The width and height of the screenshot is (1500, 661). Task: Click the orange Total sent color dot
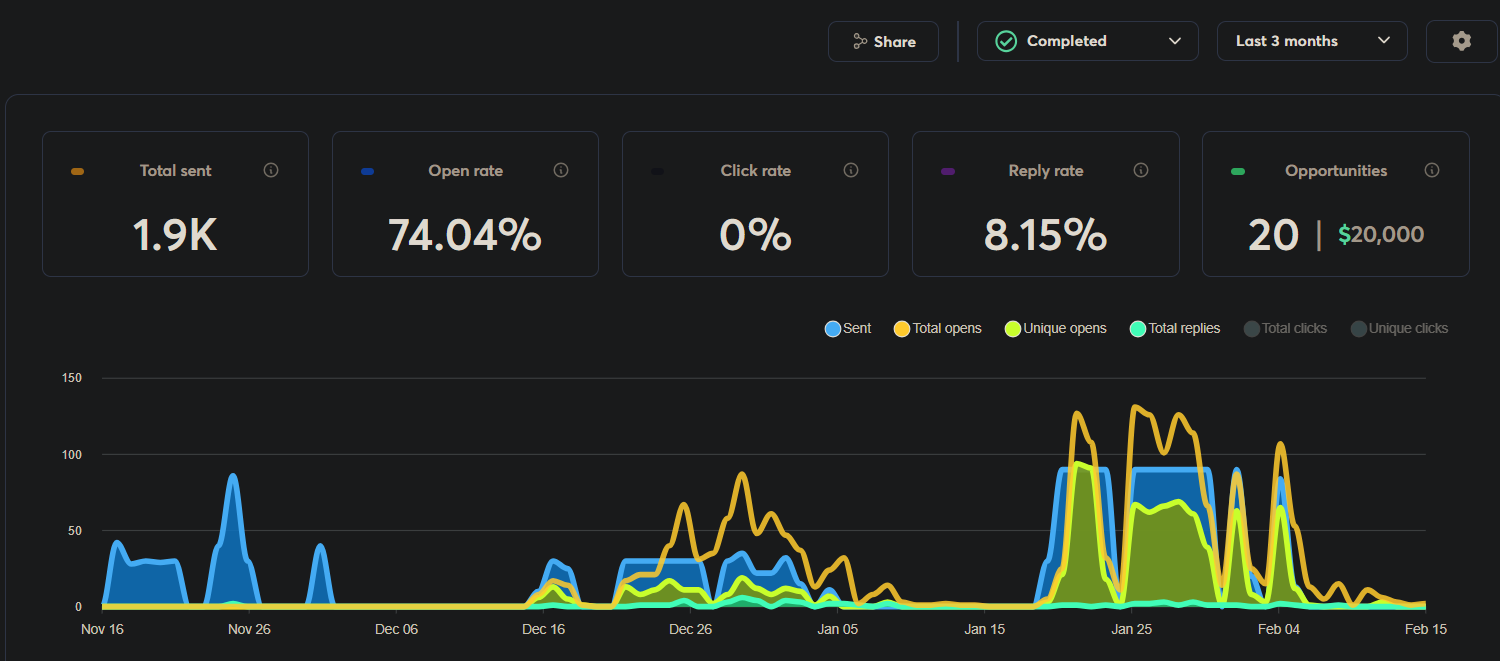pos(77,170)
